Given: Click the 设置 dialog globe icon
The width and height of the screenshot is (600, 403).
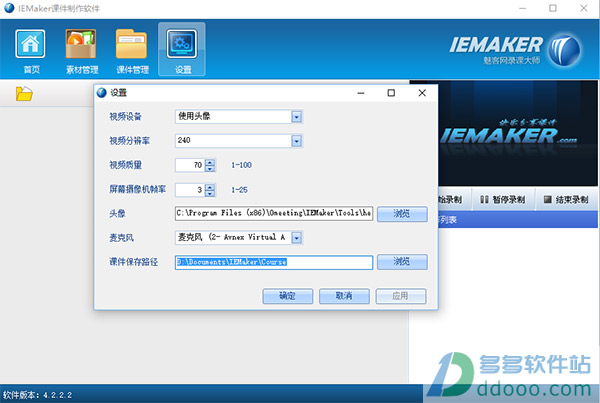Looking at the screenshot, I should tap(101, 93).
